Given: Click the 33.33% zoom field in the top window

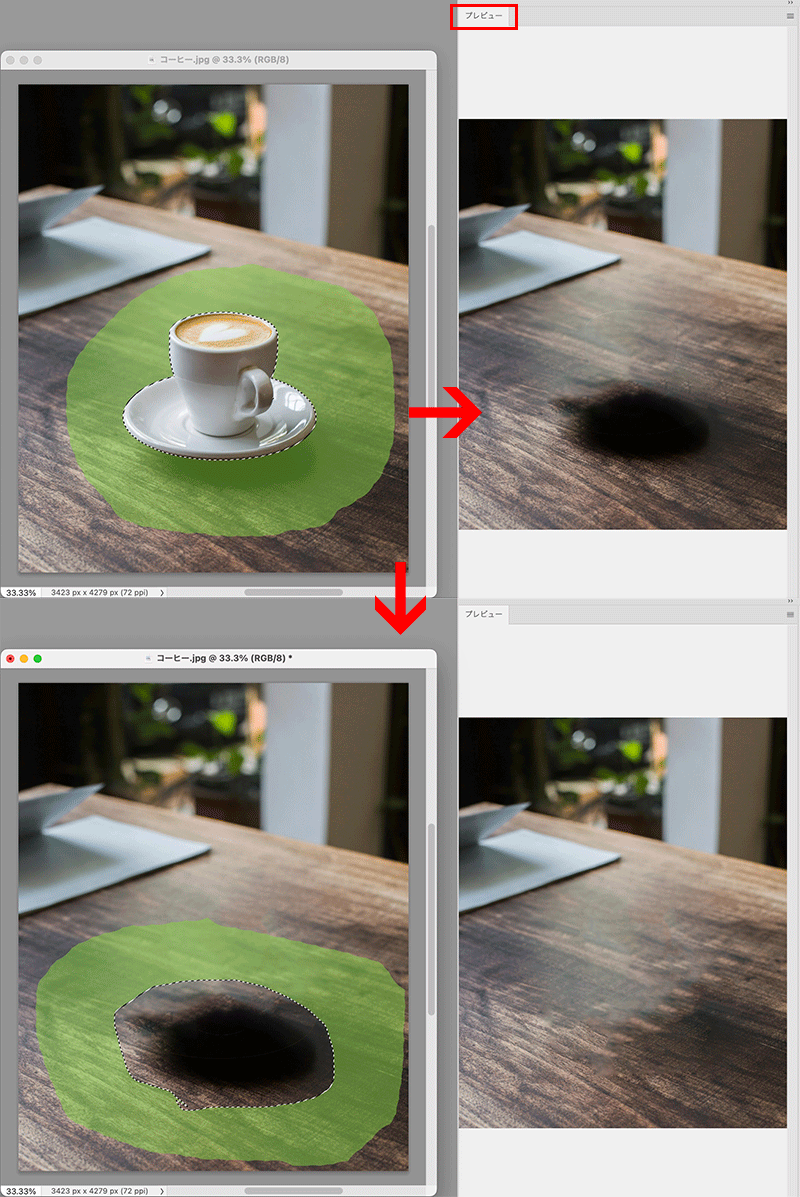Looking at the screenshot, I should [x=19, y=593].
